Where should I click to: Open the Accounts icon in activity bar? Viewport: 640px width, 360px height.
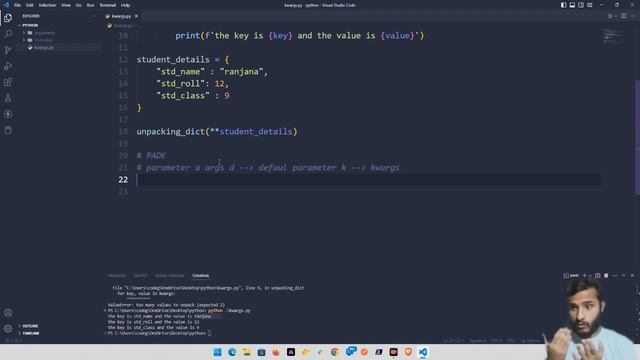point(8,313)
